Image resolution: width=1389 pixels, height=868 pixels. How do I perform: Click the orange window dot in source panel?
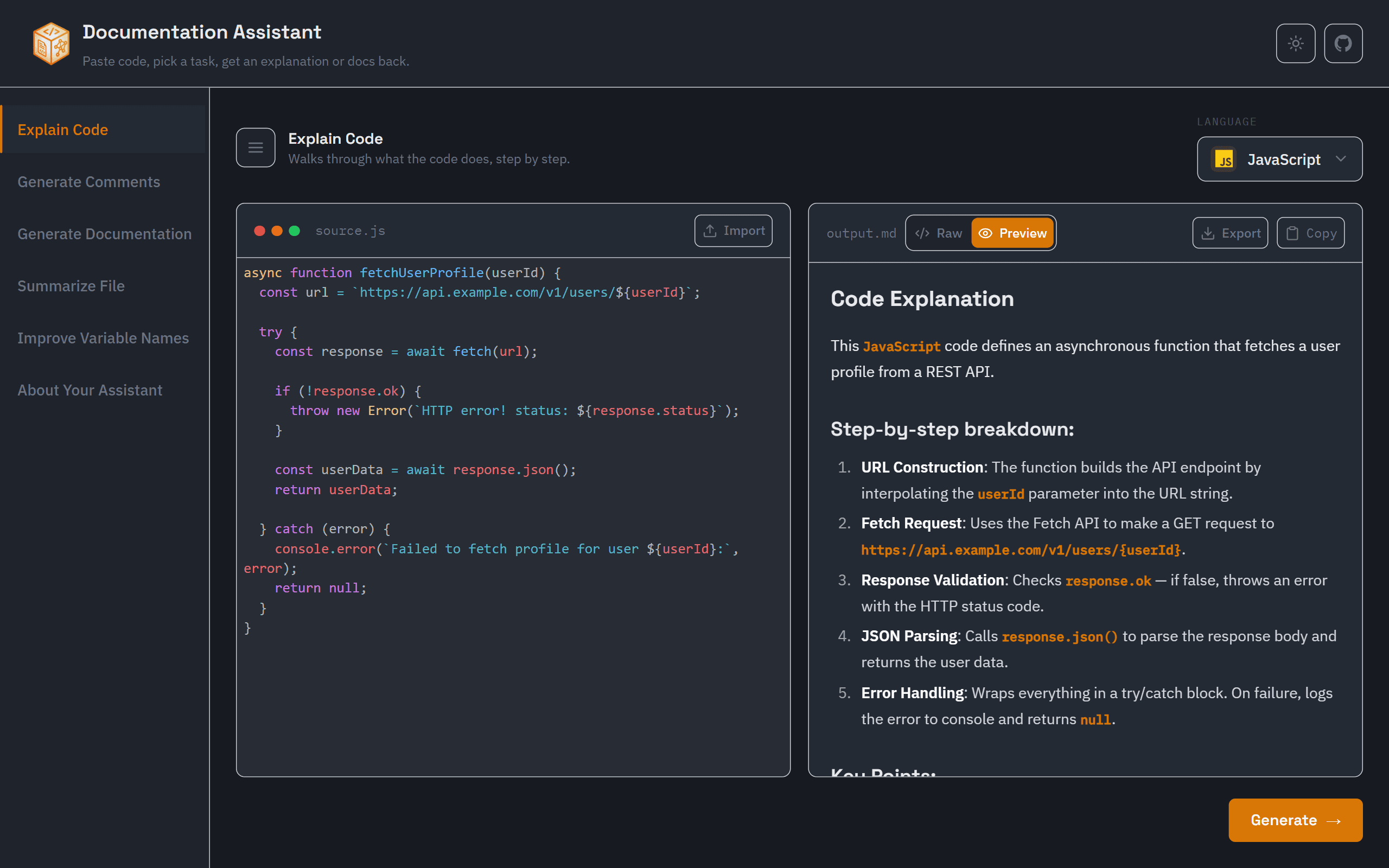[277, 231]
